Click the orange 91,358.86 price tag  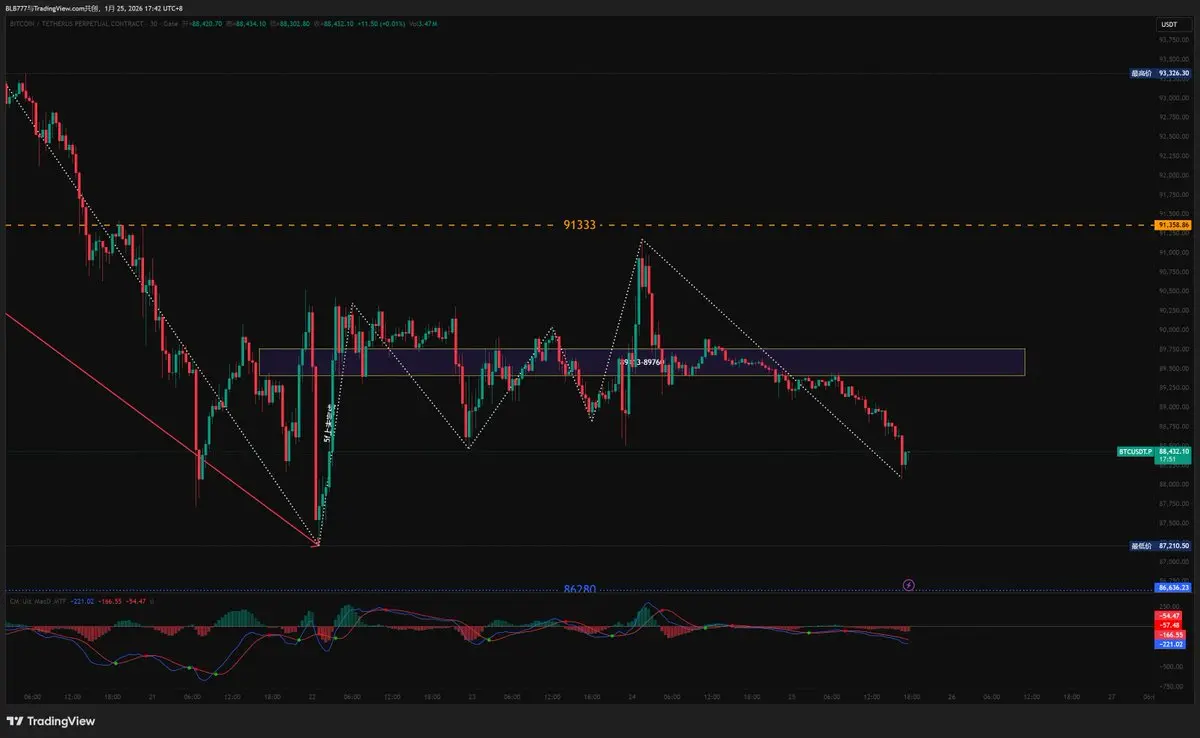pos(1172,225)
